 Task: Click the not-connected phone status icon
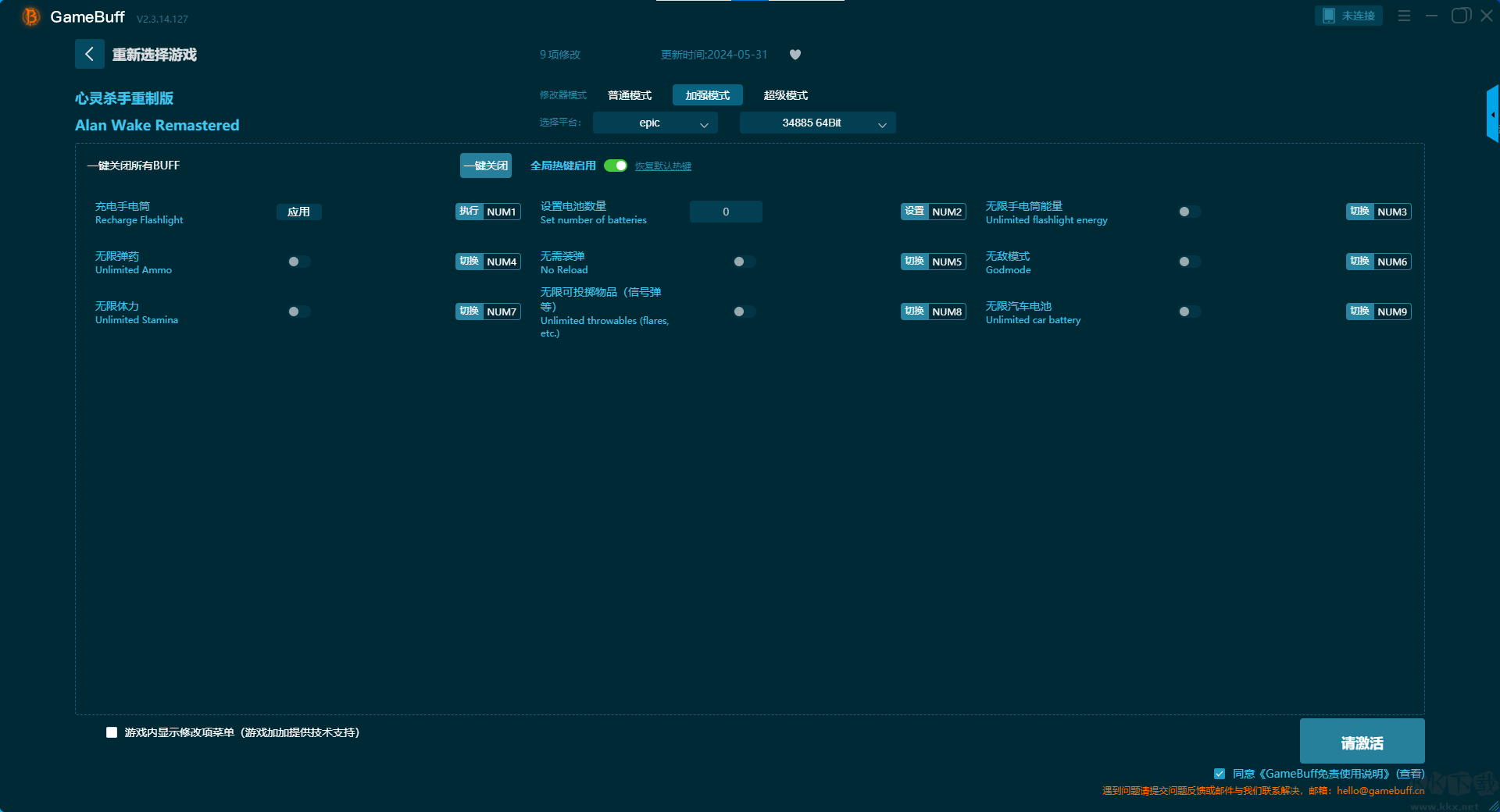point(1348,16)
